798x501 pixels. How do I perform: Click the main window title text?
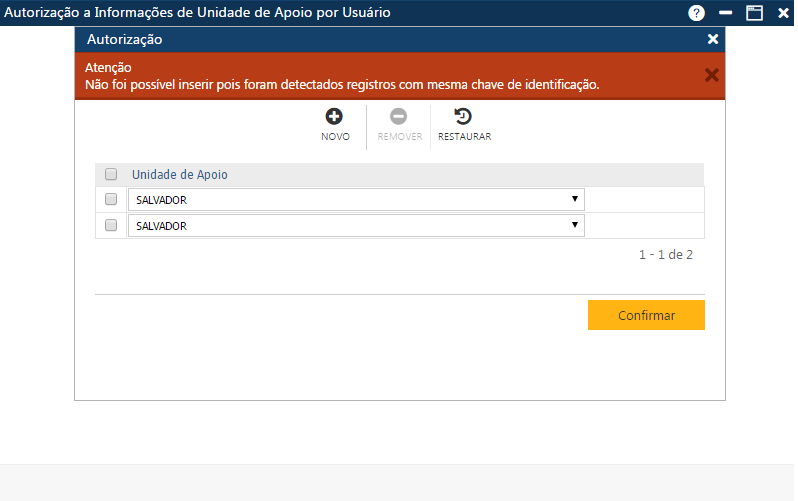pyautogui.click(x=198, y=13)
